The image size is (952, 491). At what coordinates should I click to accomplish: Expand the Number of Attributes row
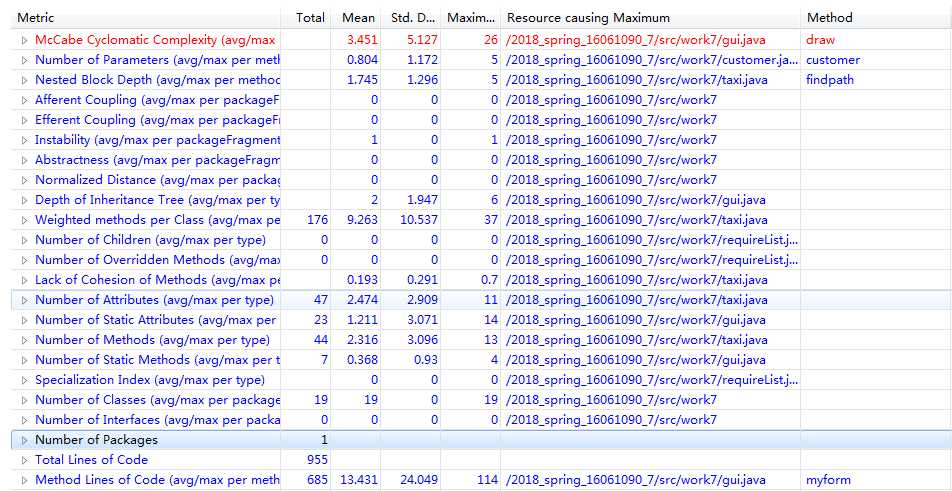24,300
